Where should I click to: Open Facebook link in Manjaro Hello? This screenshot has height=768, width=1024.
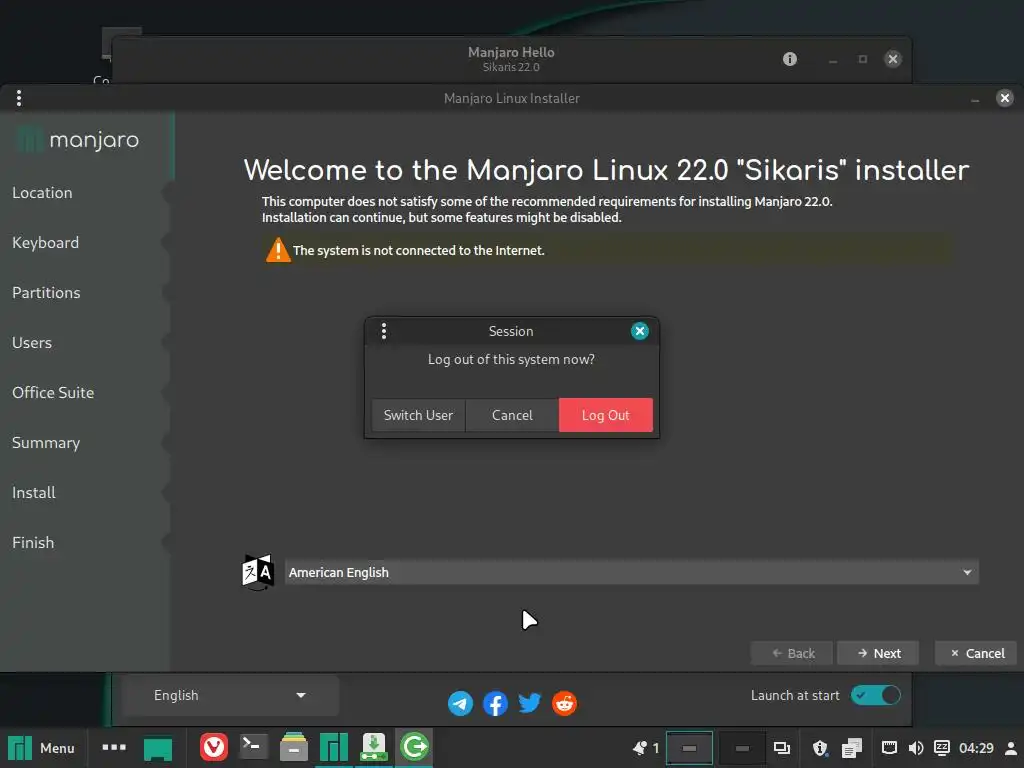pos(495,703)
